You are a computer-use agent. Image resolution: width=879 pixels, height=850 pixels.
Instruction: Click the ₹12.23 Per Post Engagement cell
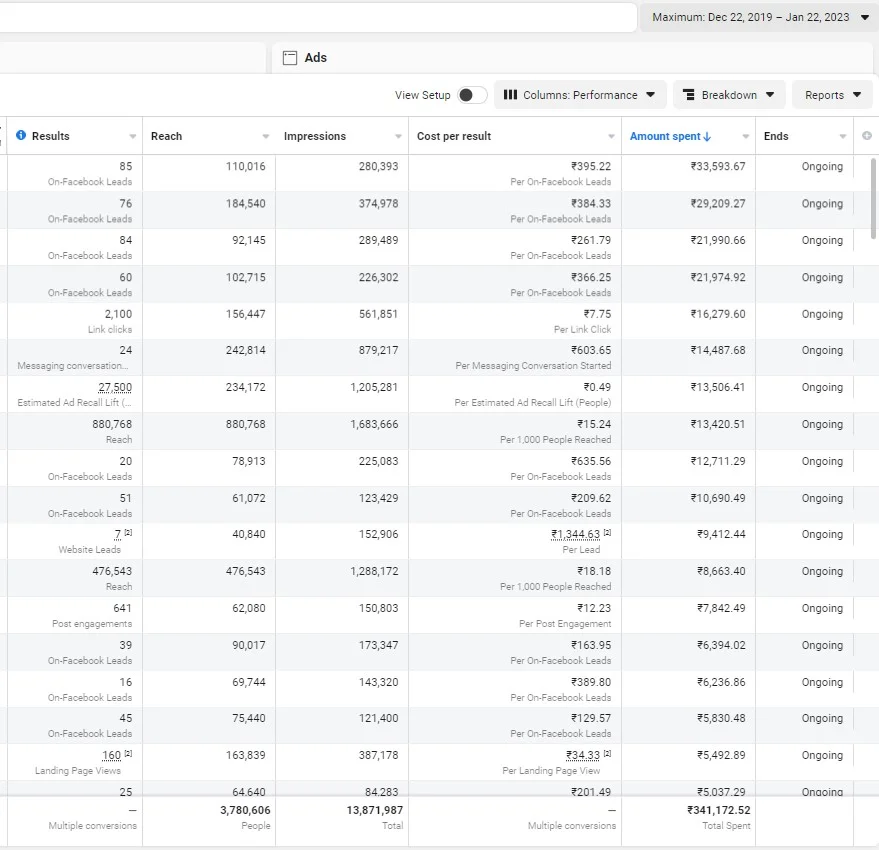(x=594, y=608)
